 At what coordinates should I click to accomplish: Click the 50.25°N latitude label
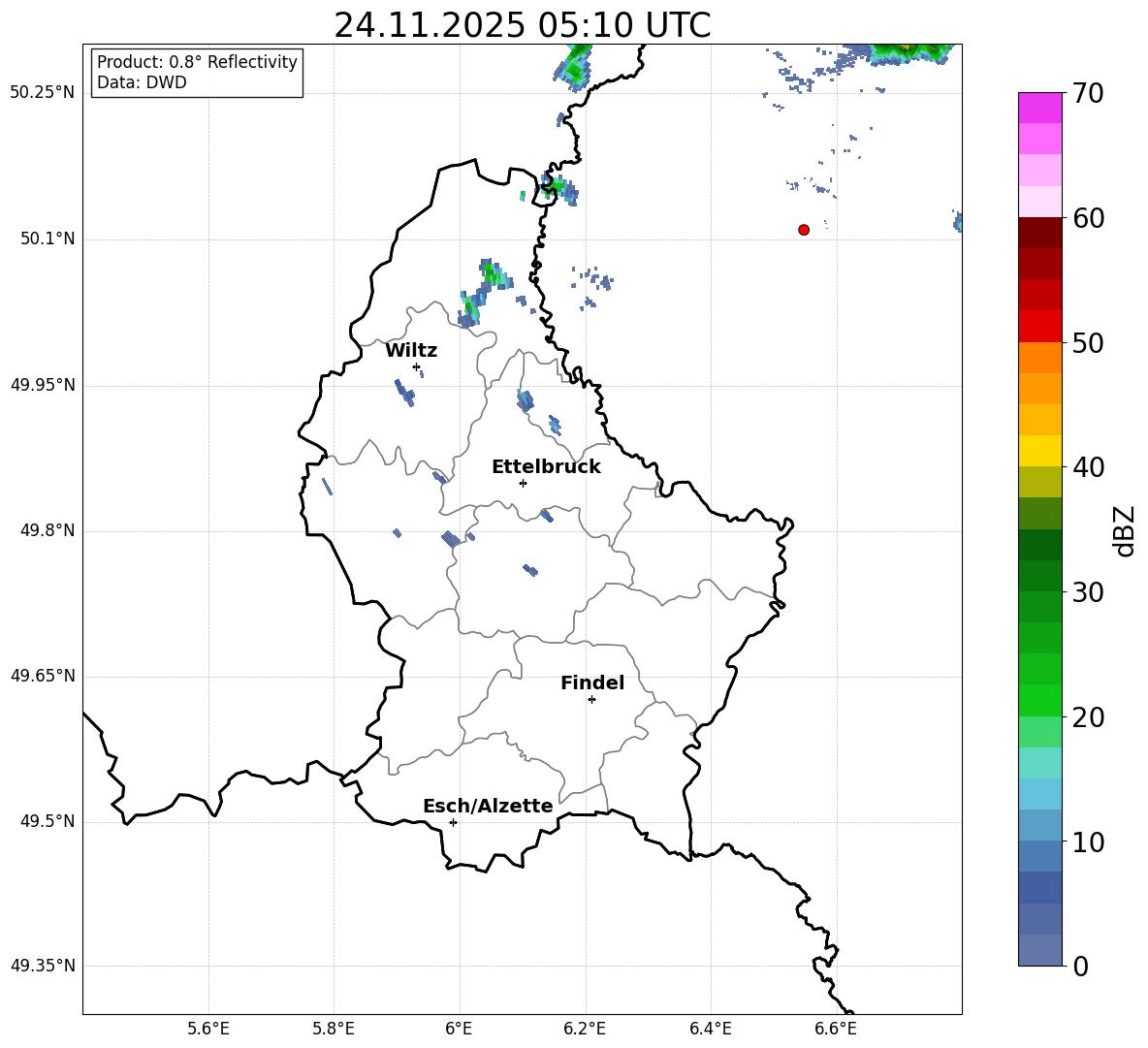(x=43, y=93)
